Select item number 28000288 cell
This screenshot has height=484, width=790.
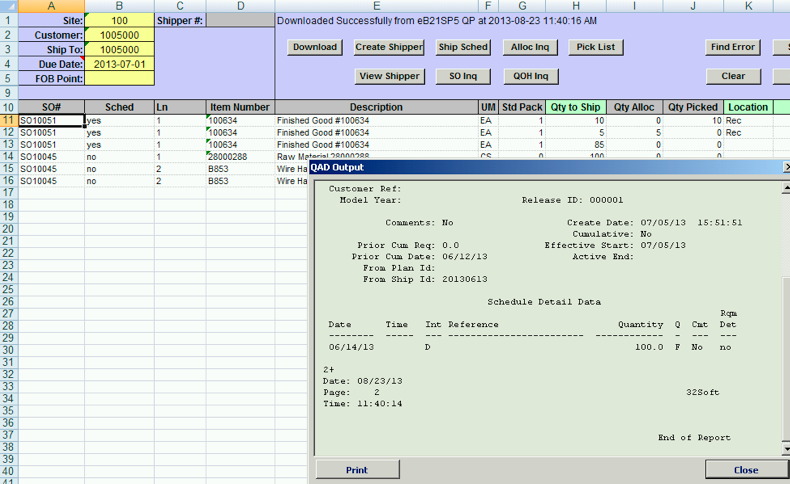click(240, 157)
